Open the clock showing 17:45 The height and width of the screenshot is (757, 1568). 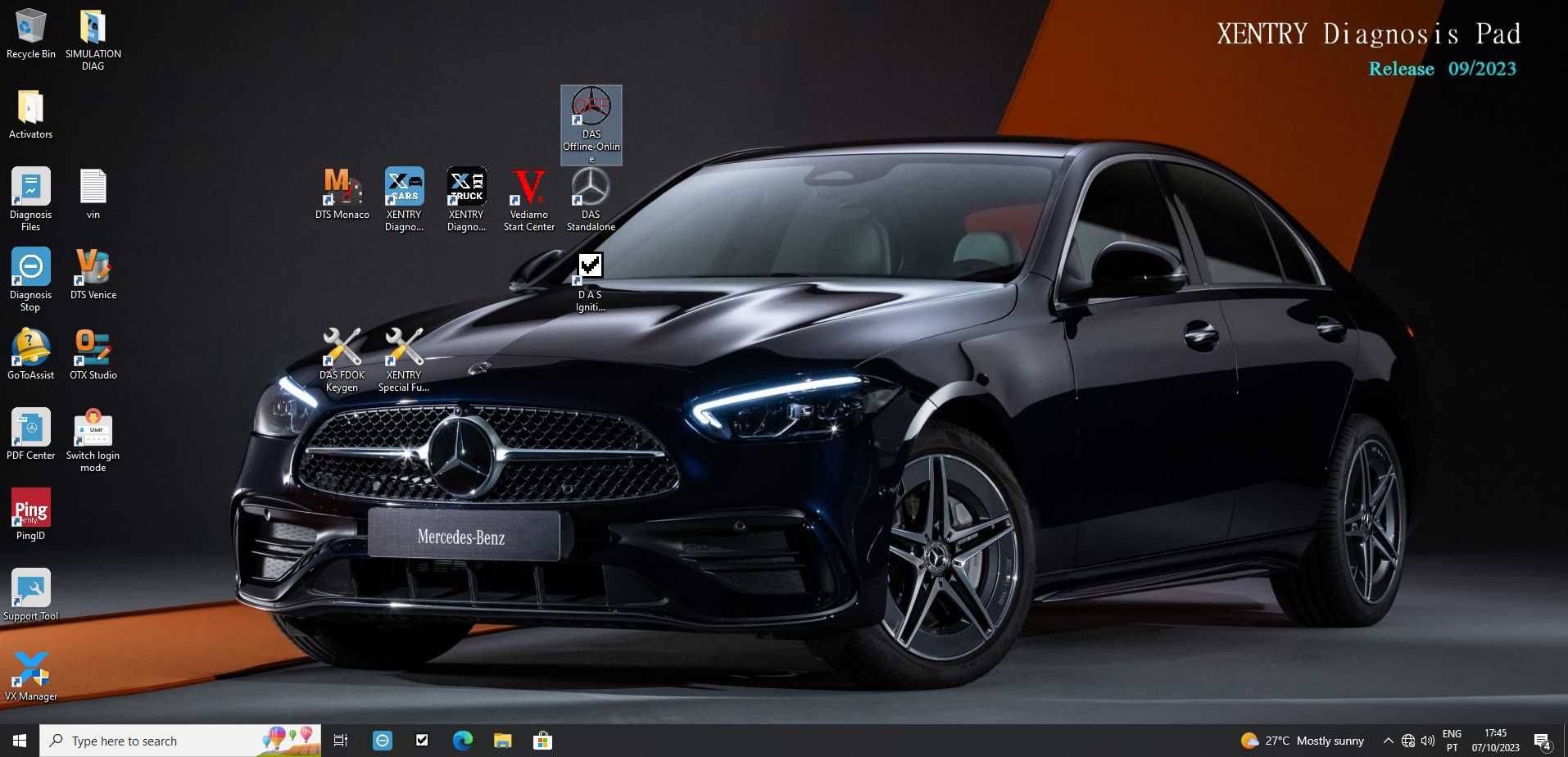point(1496,741)
